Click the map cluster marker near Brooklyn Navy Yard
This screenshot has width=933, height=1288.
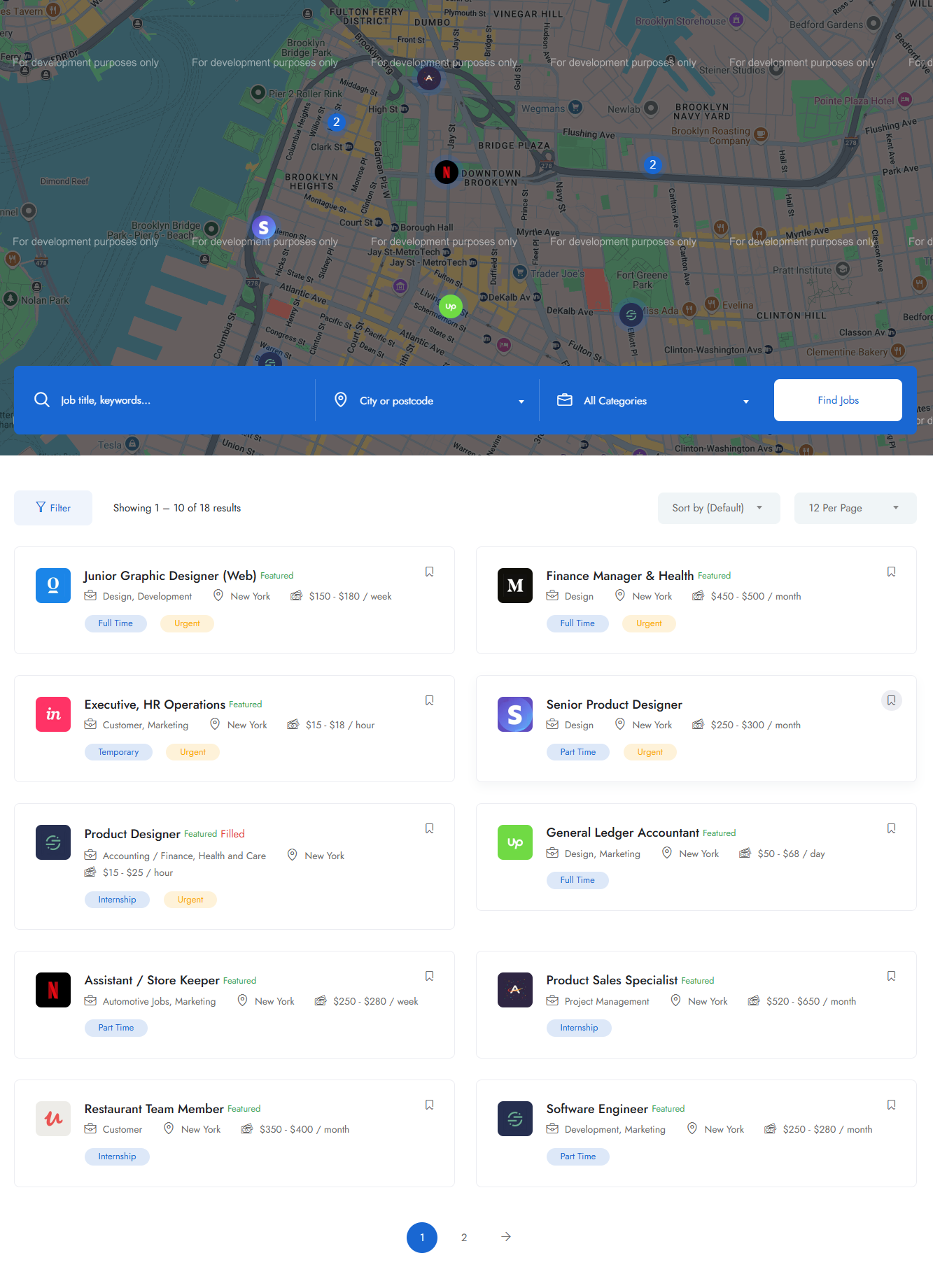[652, 165]
